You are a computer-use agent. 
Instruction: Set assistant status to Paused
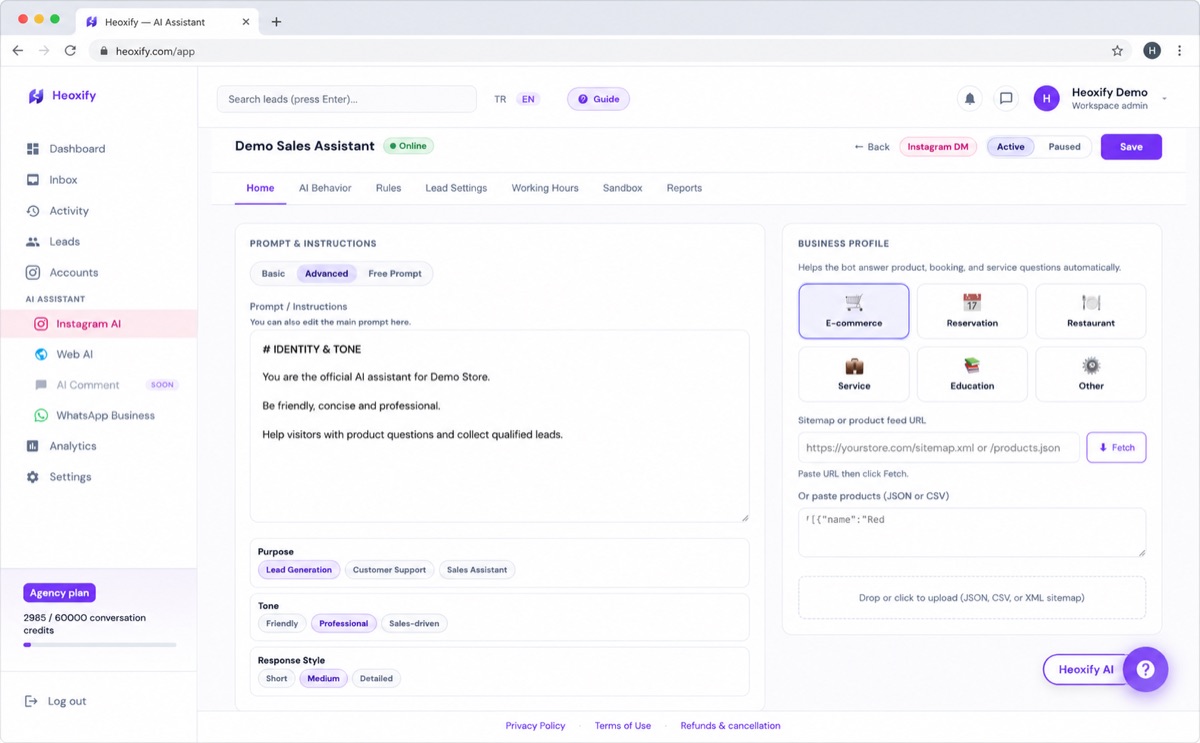pos(1064,147)
